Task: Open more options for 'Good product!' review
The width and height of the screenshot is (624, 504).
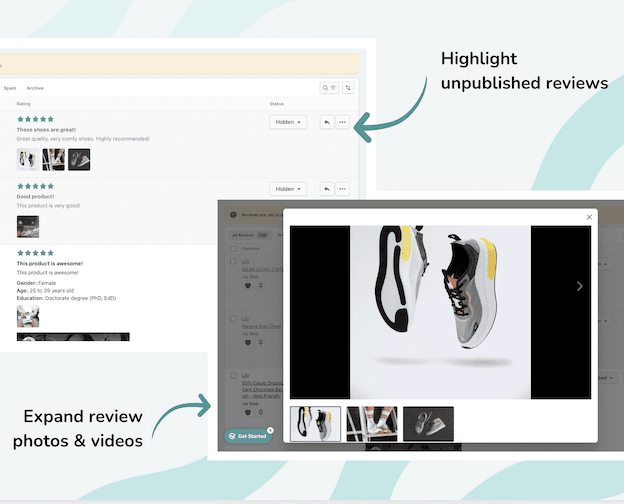Action: (343, 189)
